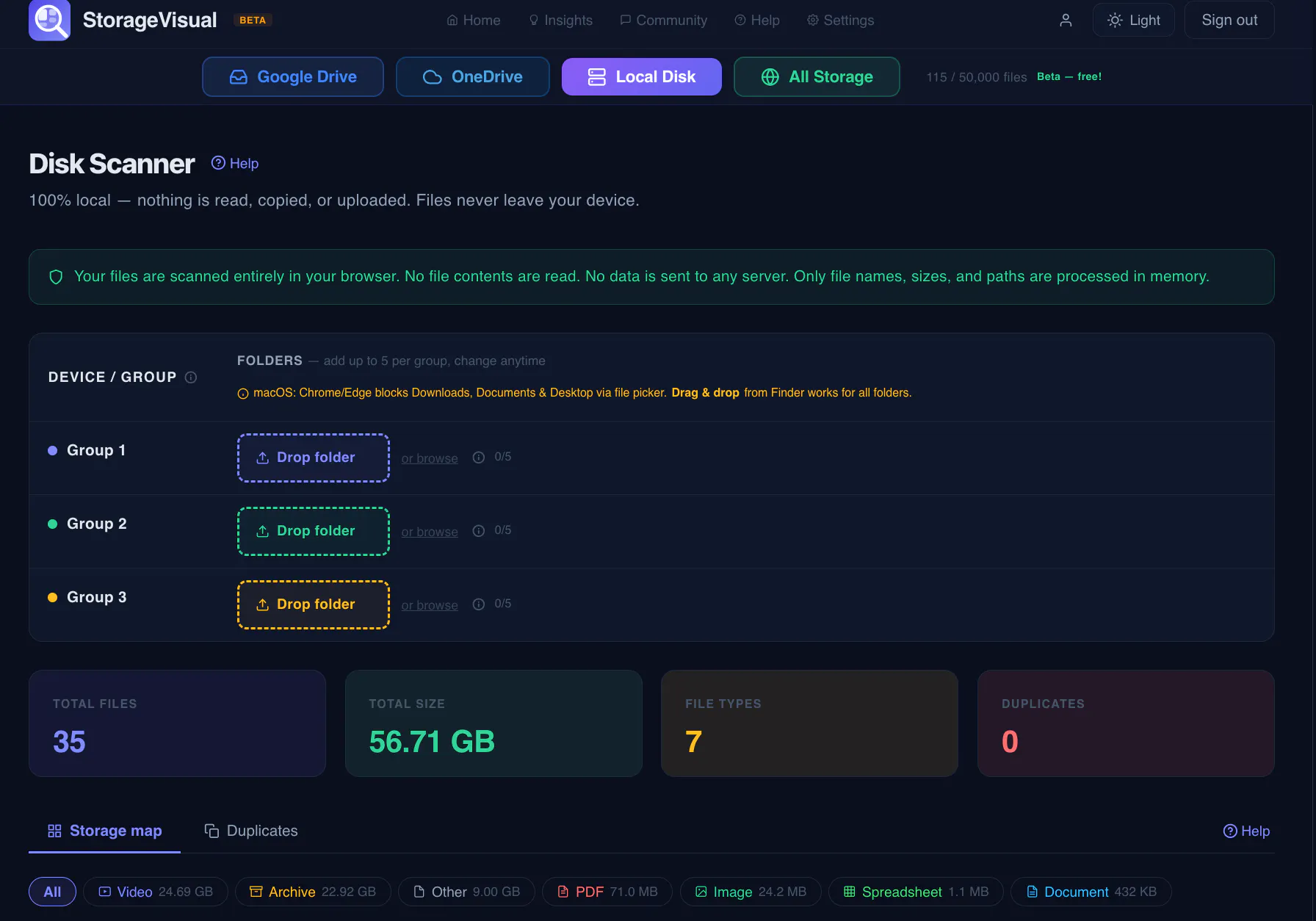Filter by Video 24.69 GB
This screenshot has width=1316, height=921.
click(156, 892)
